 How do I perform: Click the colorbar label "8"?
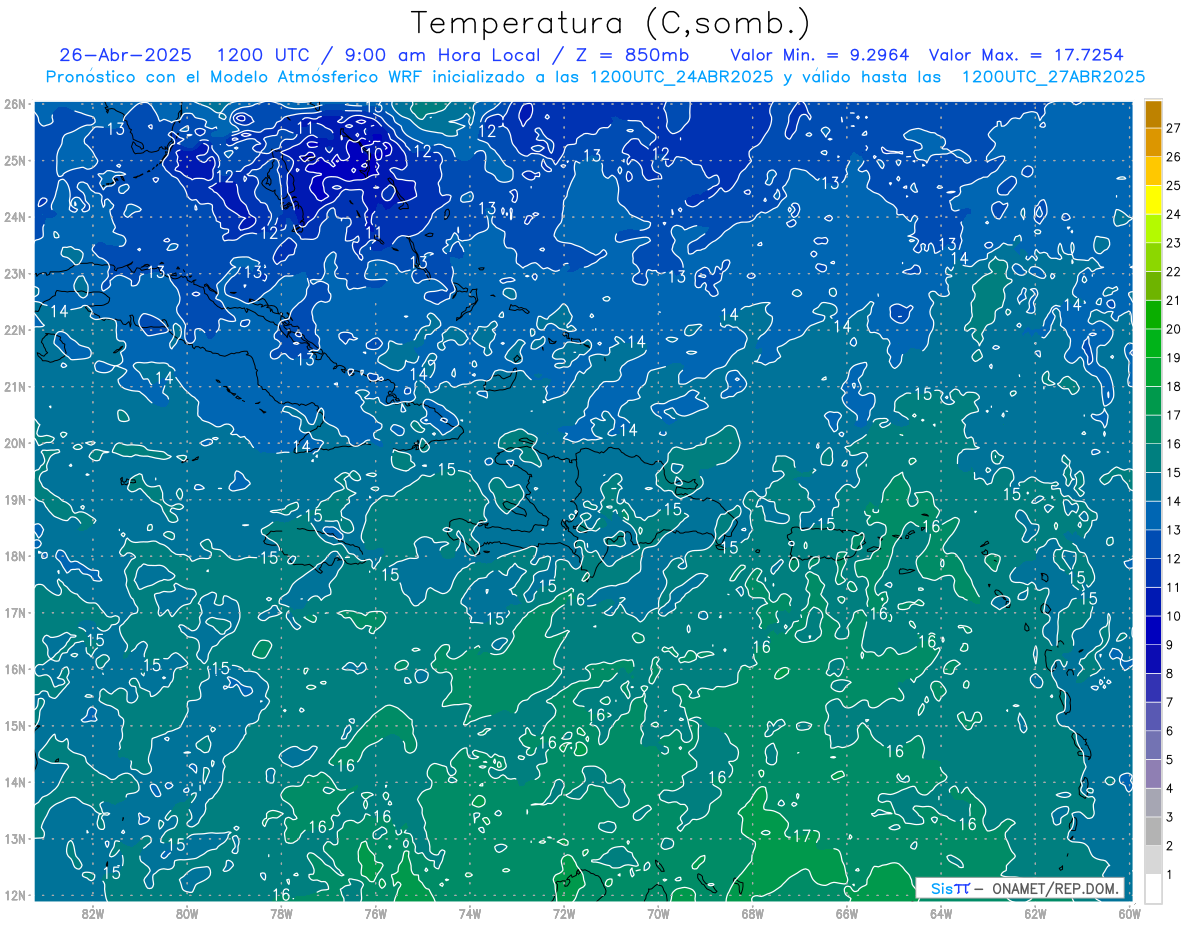point(1170,674)
